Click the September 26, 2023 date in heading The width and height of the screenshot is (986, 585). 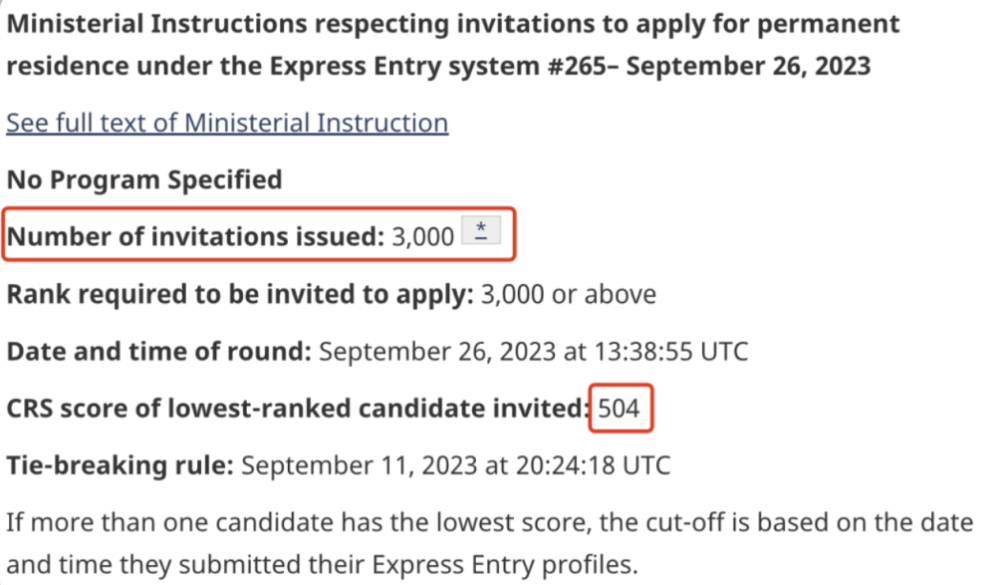748,65
